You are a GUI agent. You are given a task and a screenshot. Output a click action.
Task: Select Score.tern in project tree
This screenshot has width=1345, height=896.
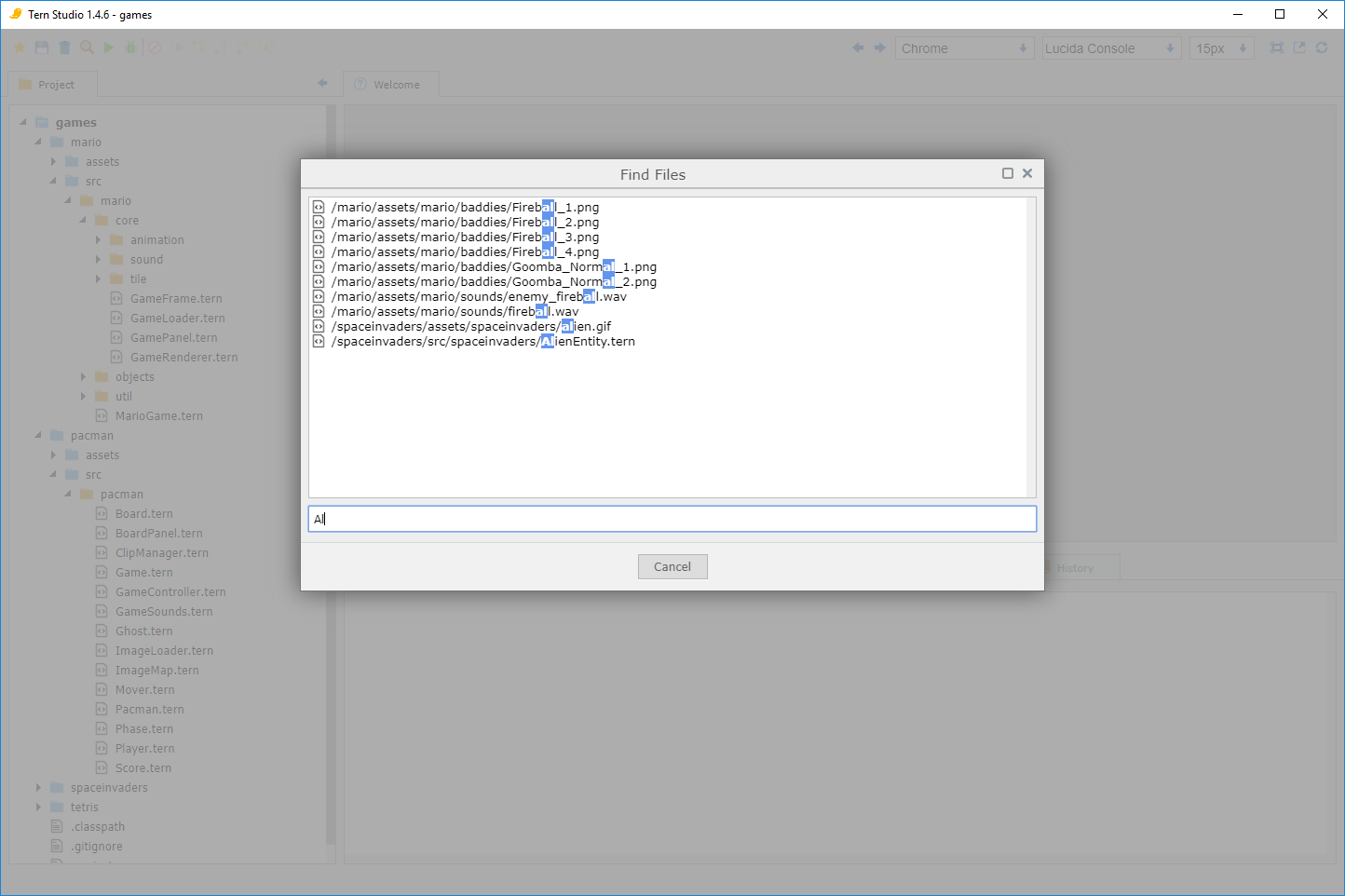pyautogui.click(x=143, y=767)
